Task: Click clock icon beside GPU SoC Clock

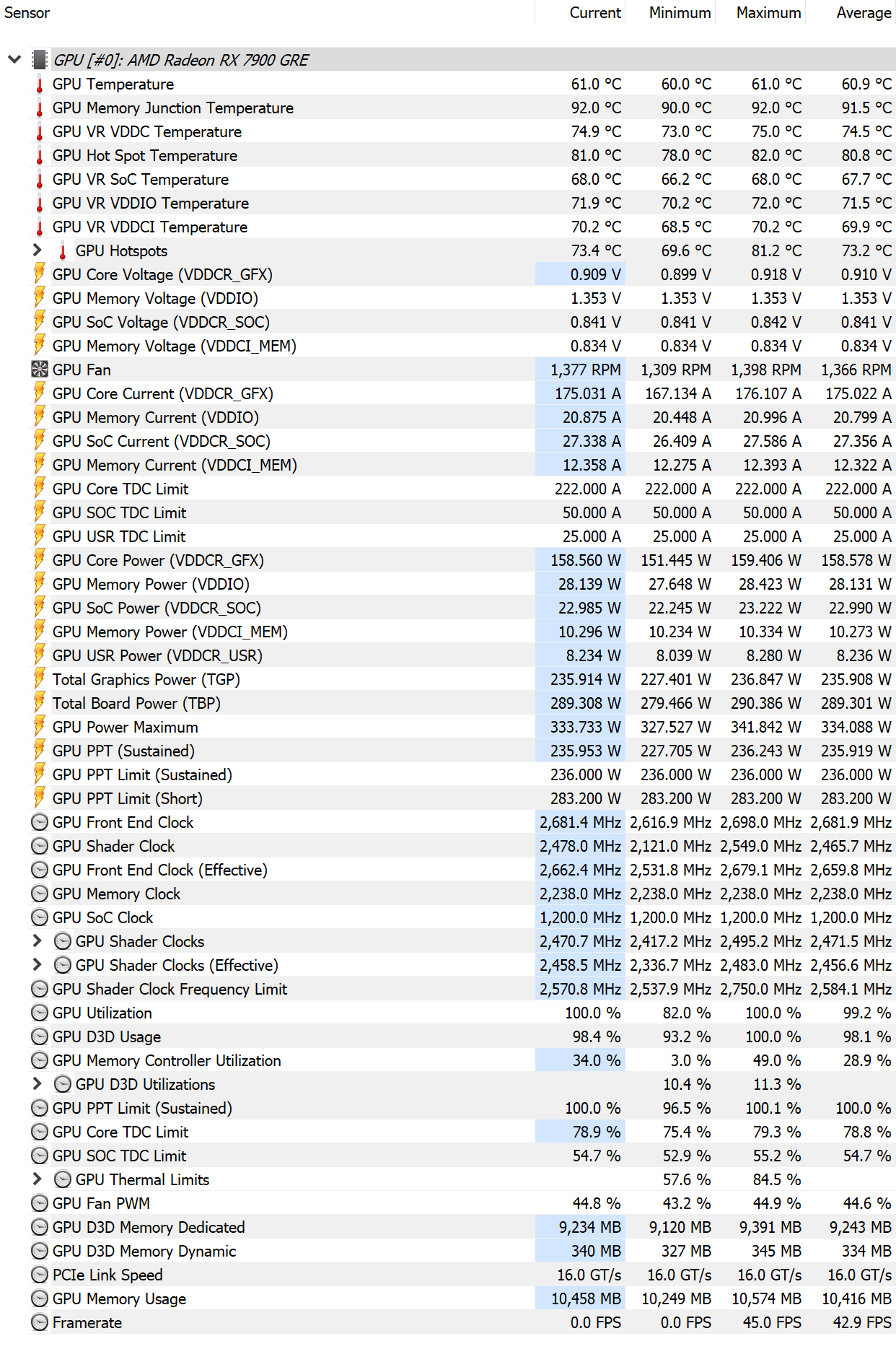Action: 40,917
